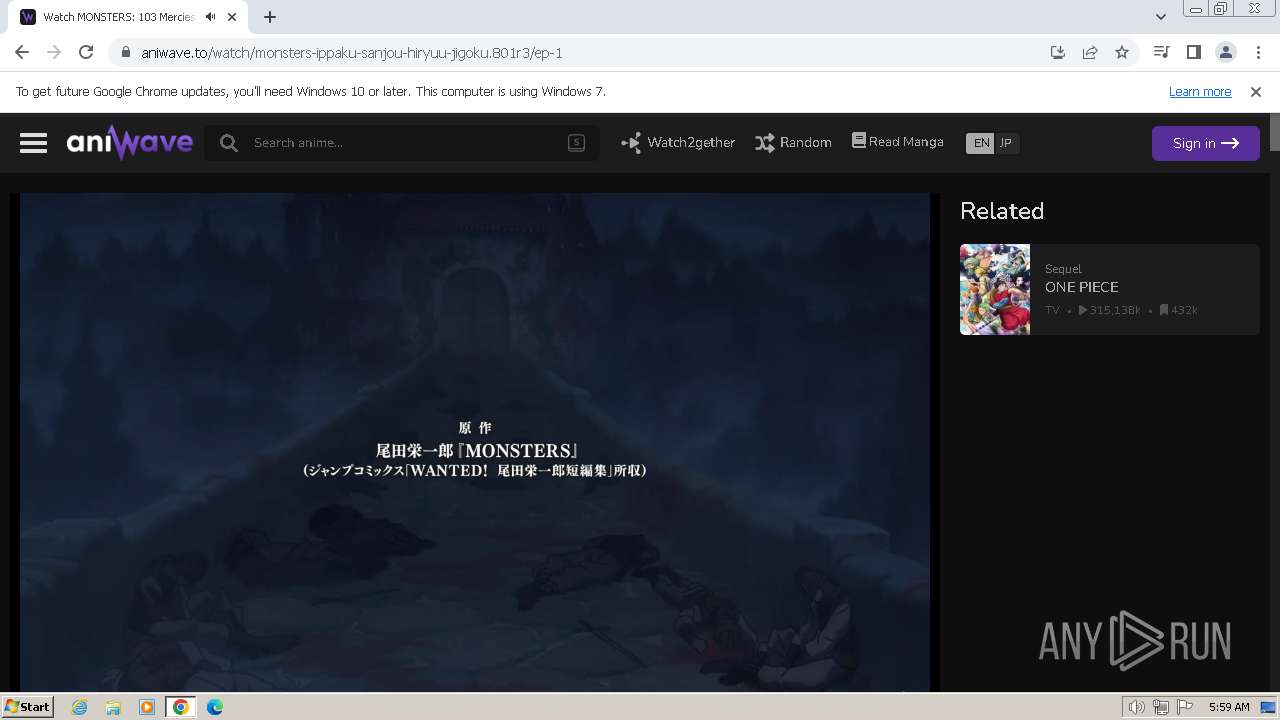This screenshot has height=720, width=1280.
Task: Install page as app icon
Action: click(x=1058, y=52)
